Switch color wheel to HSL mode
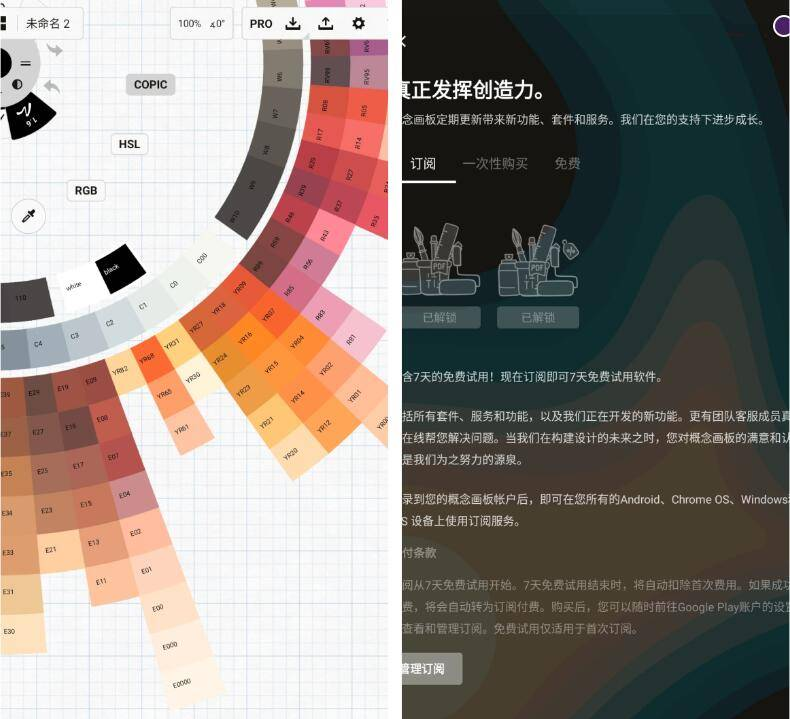 pyautogui.click(x=129, y=144)
